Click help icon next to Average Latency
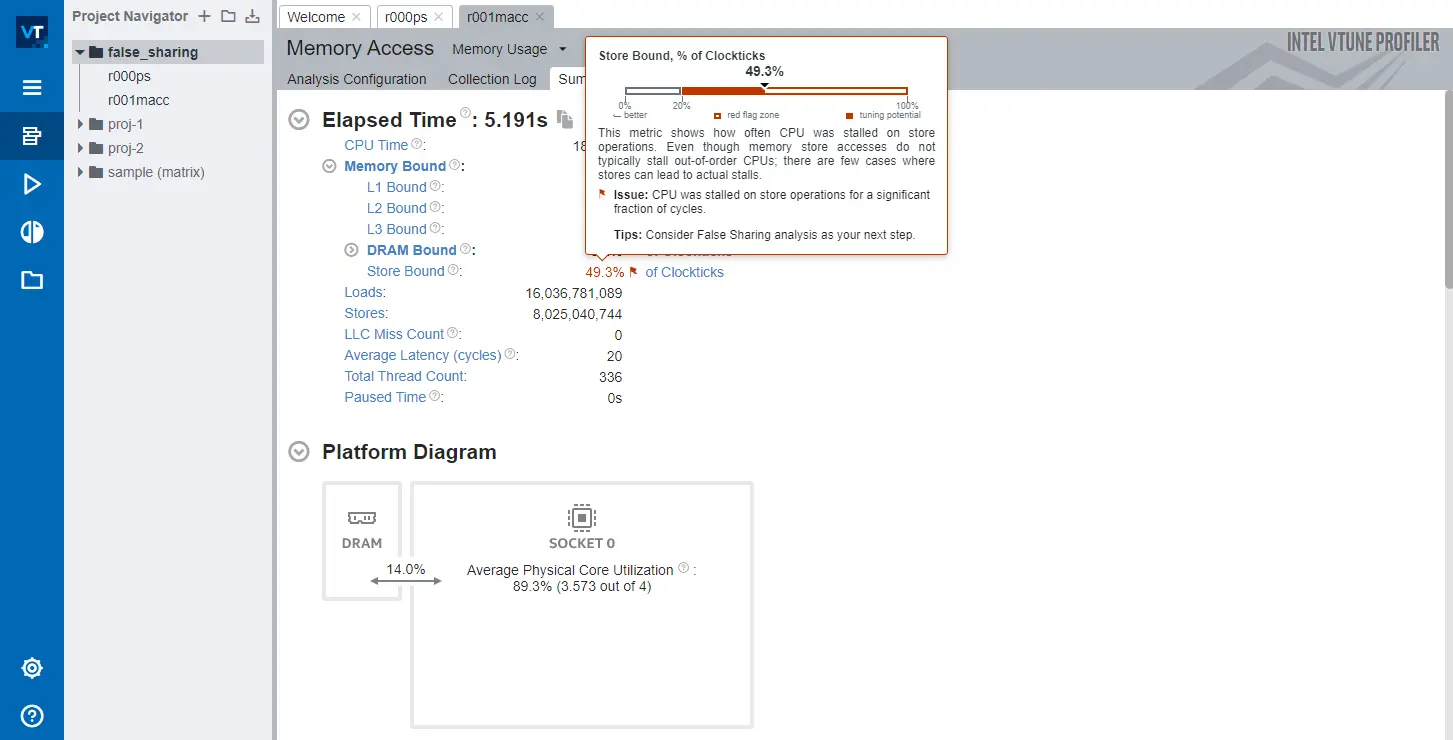The width and height of the screenshot is (1453, 740). (x=510, y=354)
